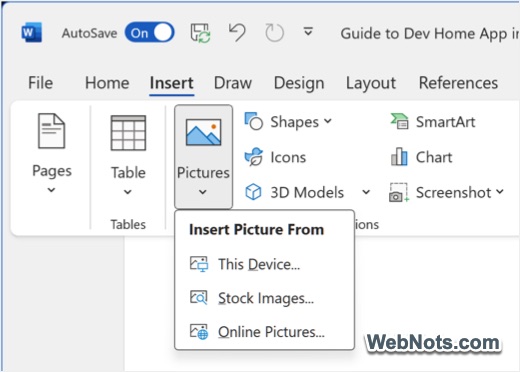Expand the 3D Models dropdown arrow
Image resolution: width=520 pixels, height=372 pixels.
[366, 192]
